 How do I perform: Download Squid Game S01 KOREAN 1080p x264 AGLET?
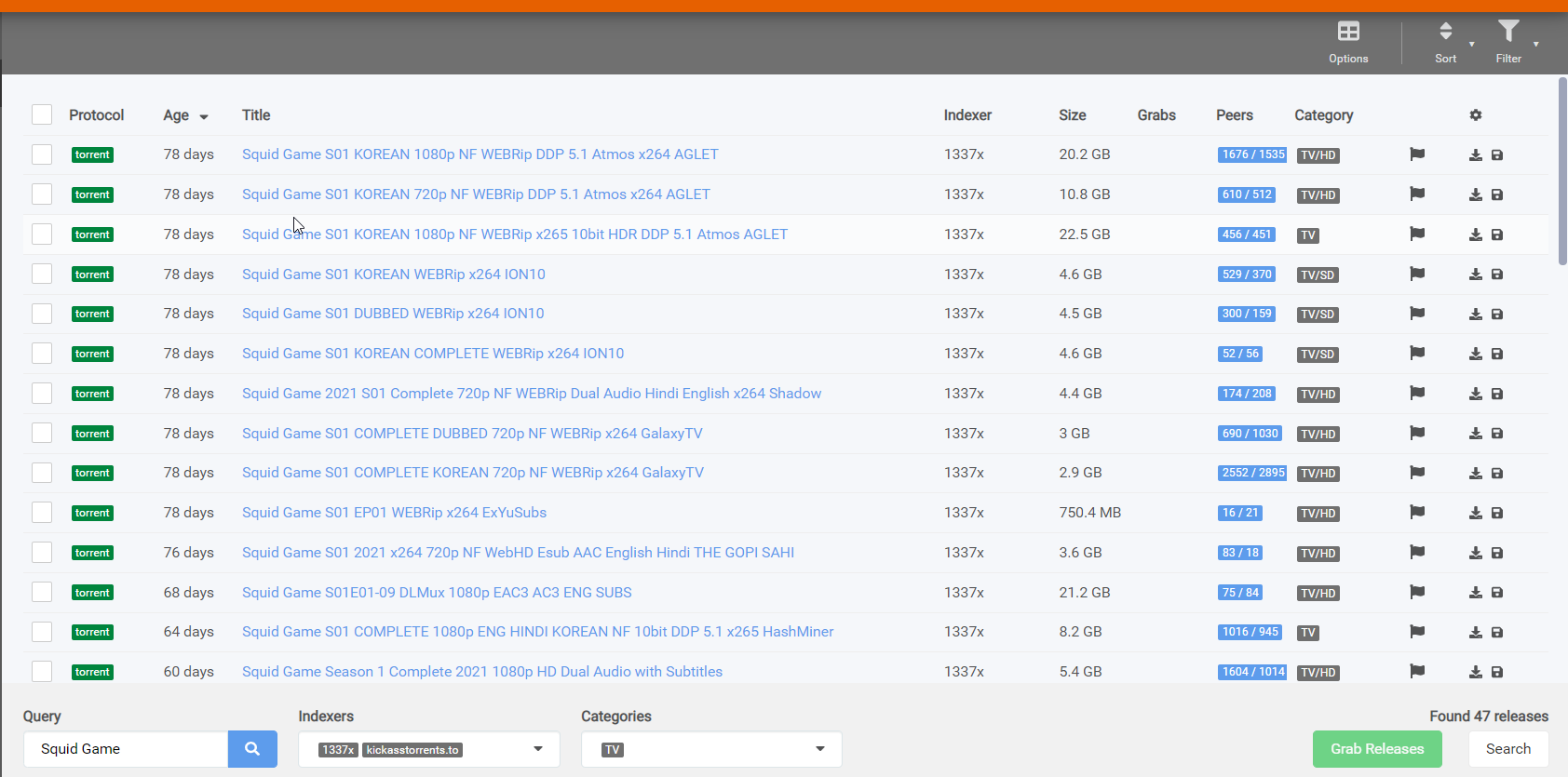[x=1476, y=155]
